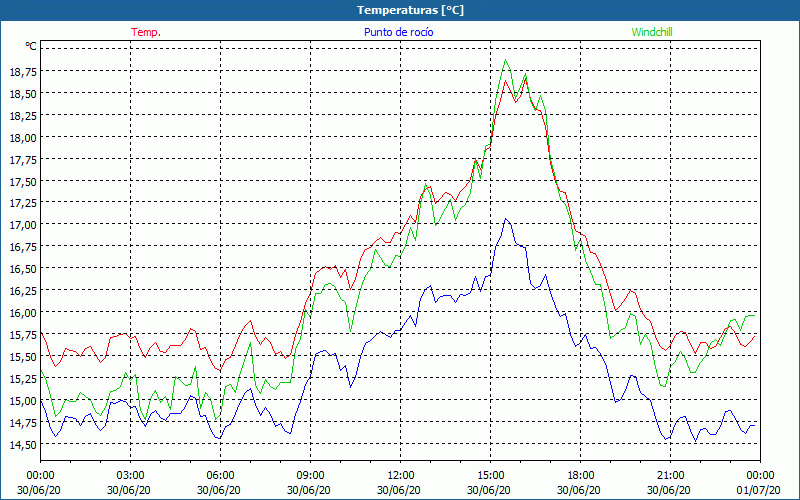Click the 16,75 y-axis value

tap(23, 246)
